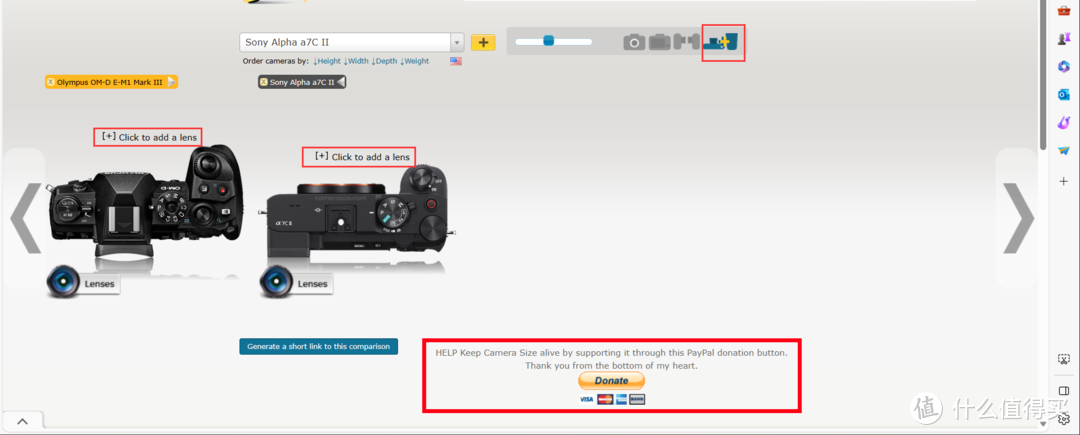Sort cameras by Weight

414,61
